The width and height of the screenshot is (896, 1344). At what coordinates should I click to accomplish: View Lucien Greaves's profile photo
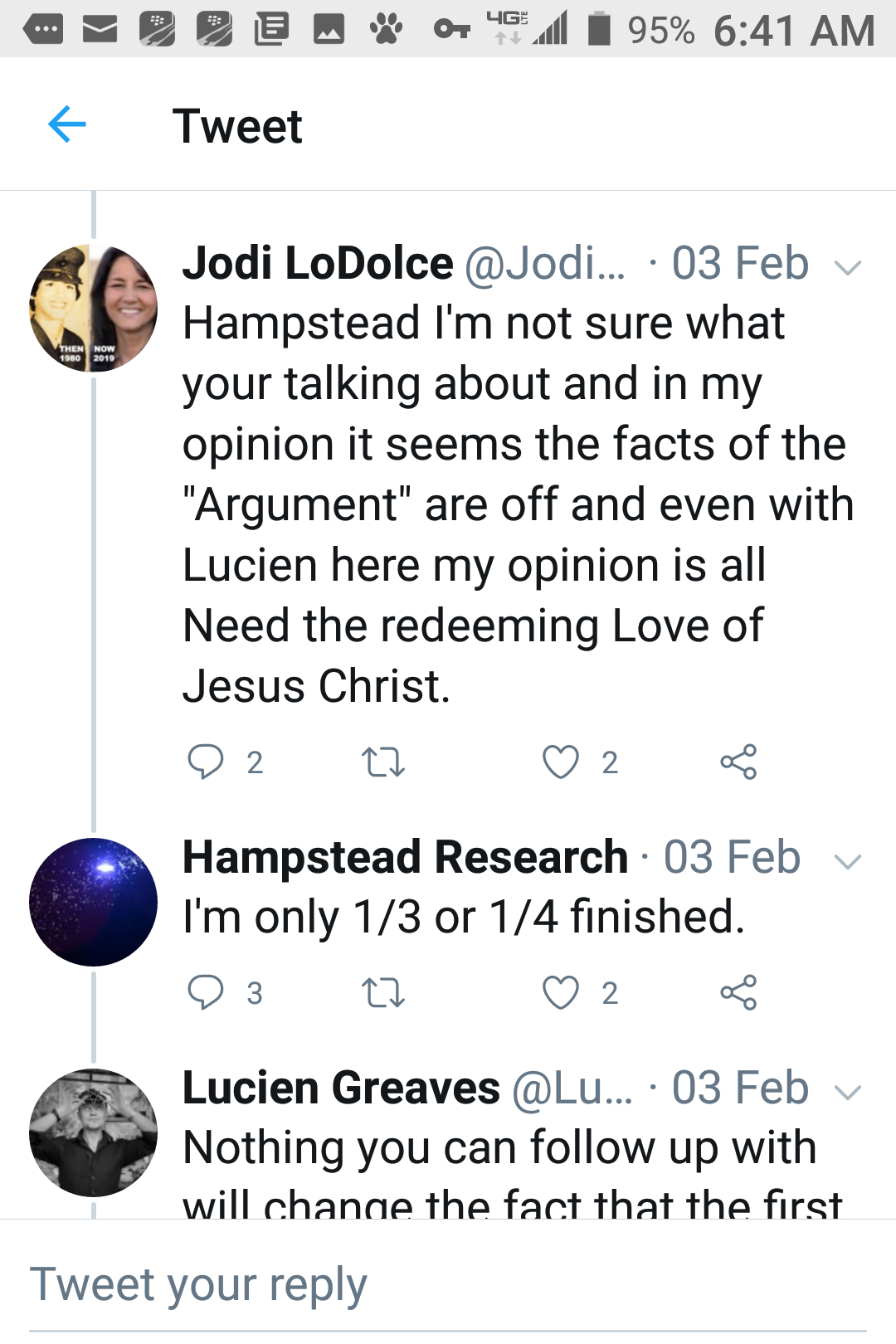(93, 1132)
